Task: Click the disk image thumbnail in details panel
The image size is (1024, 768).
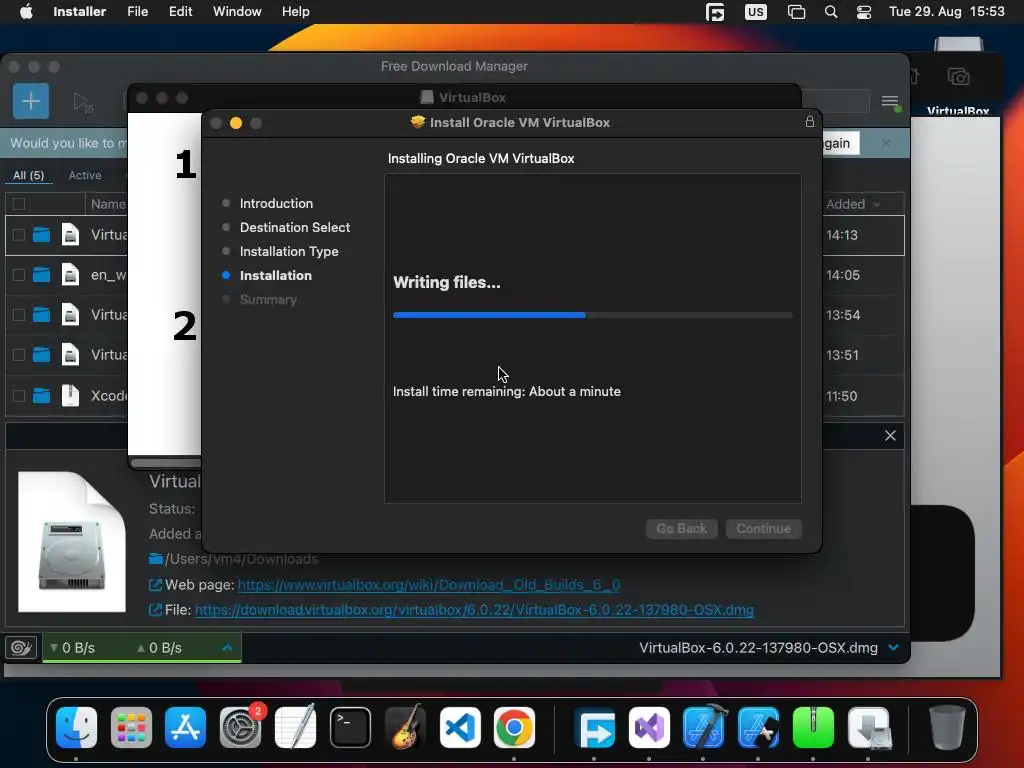Action: [x=72, y=541]
